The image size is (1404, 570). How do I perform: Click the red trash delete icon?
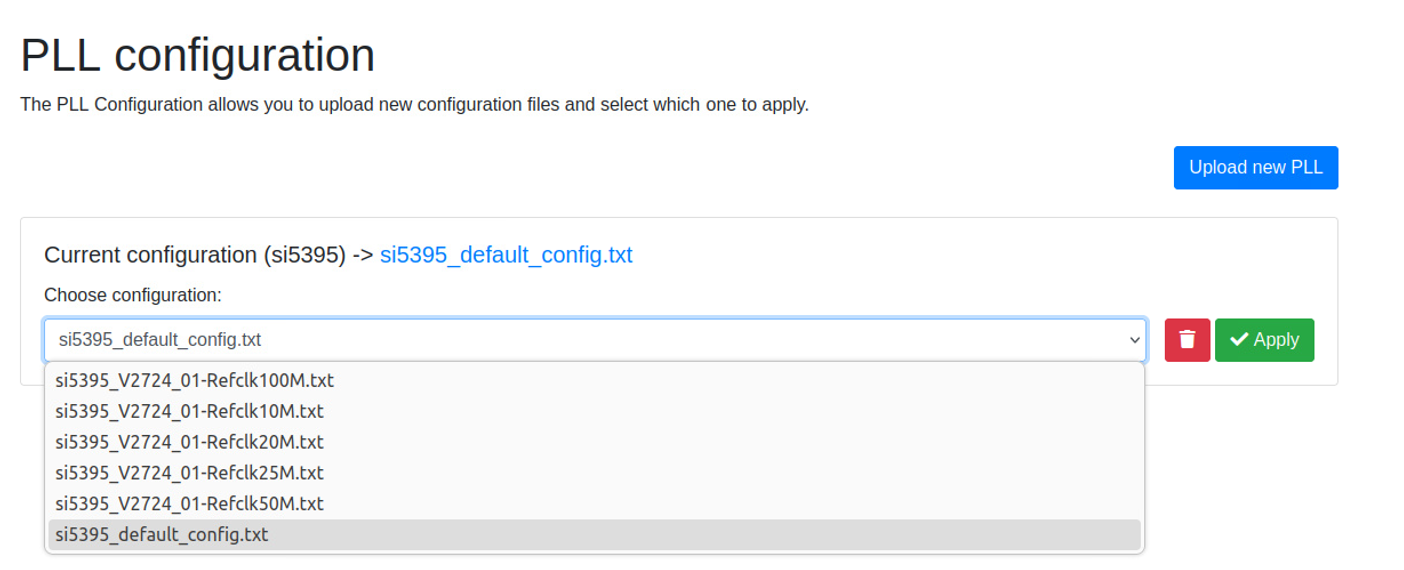pyautogui.click(x=1187, y=340)
